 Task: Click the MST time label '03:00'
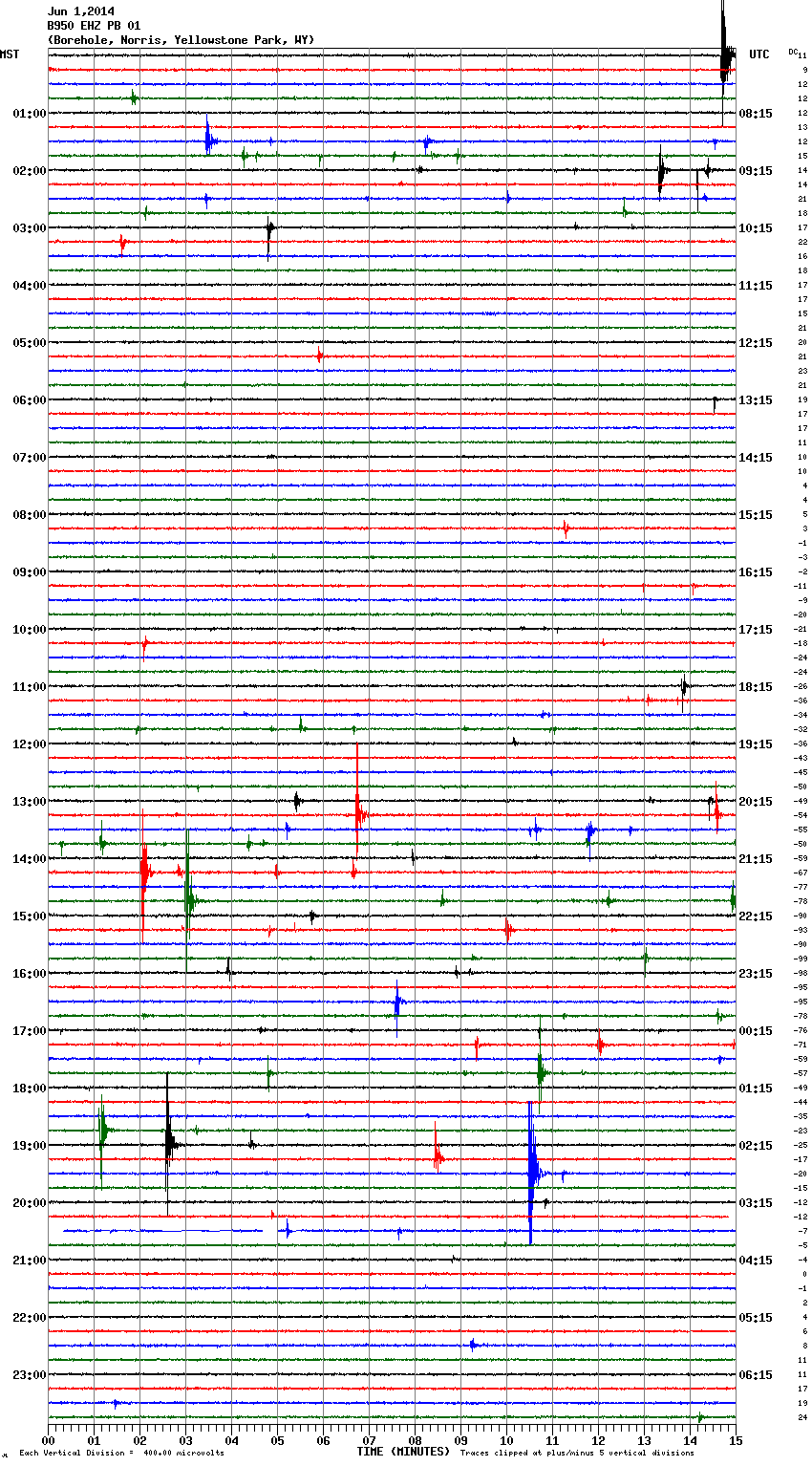click(30, 228)
